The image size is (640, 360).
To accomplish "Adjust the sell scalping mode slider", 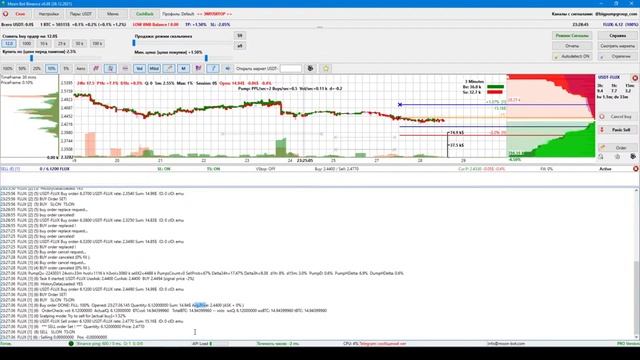I will [x=134, y=42].
